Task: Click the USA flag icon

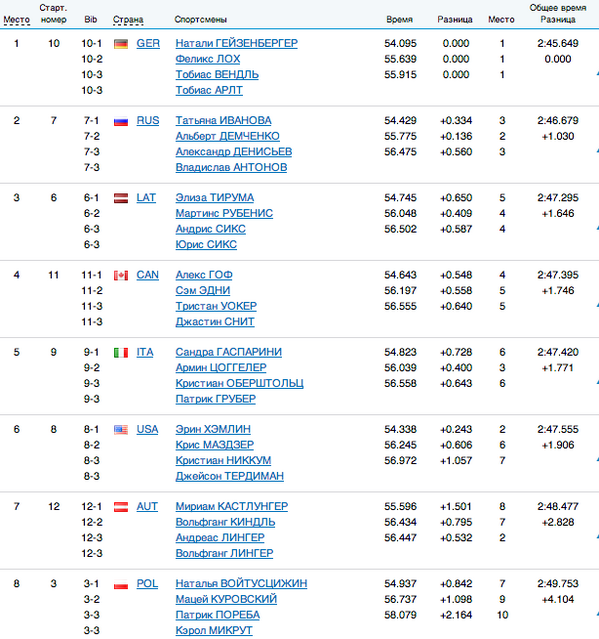Action: click(x=121, y=430)
